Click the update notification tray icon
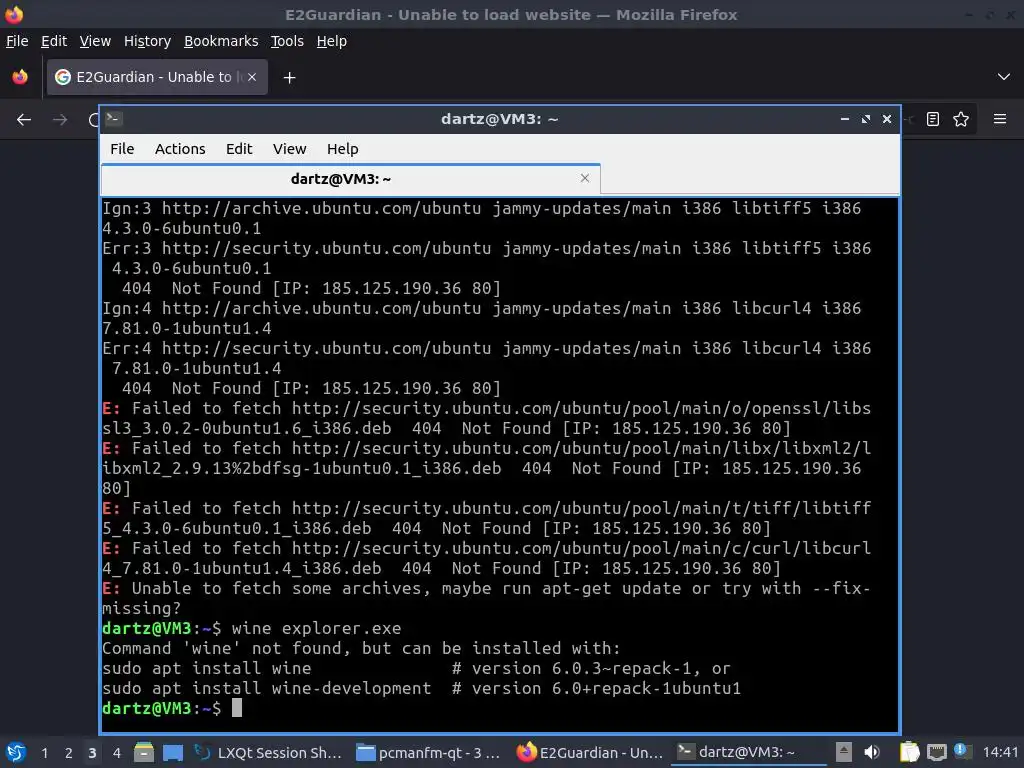 (961, 751)
